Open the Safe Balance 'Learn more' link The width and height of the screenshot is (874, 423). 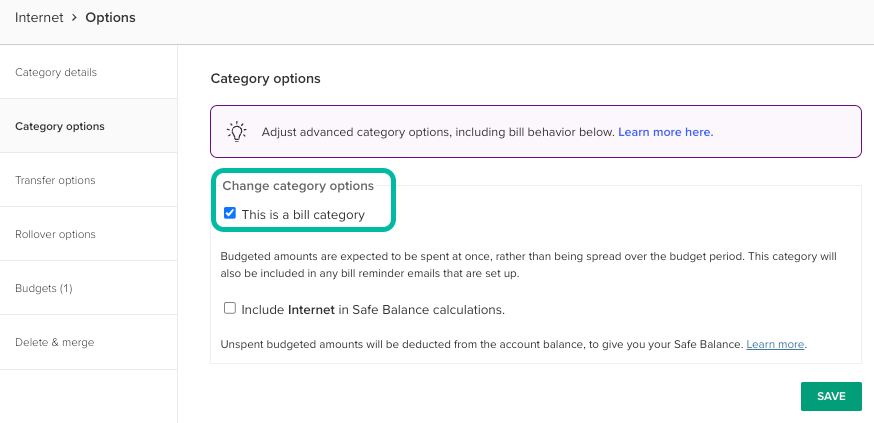775,344
